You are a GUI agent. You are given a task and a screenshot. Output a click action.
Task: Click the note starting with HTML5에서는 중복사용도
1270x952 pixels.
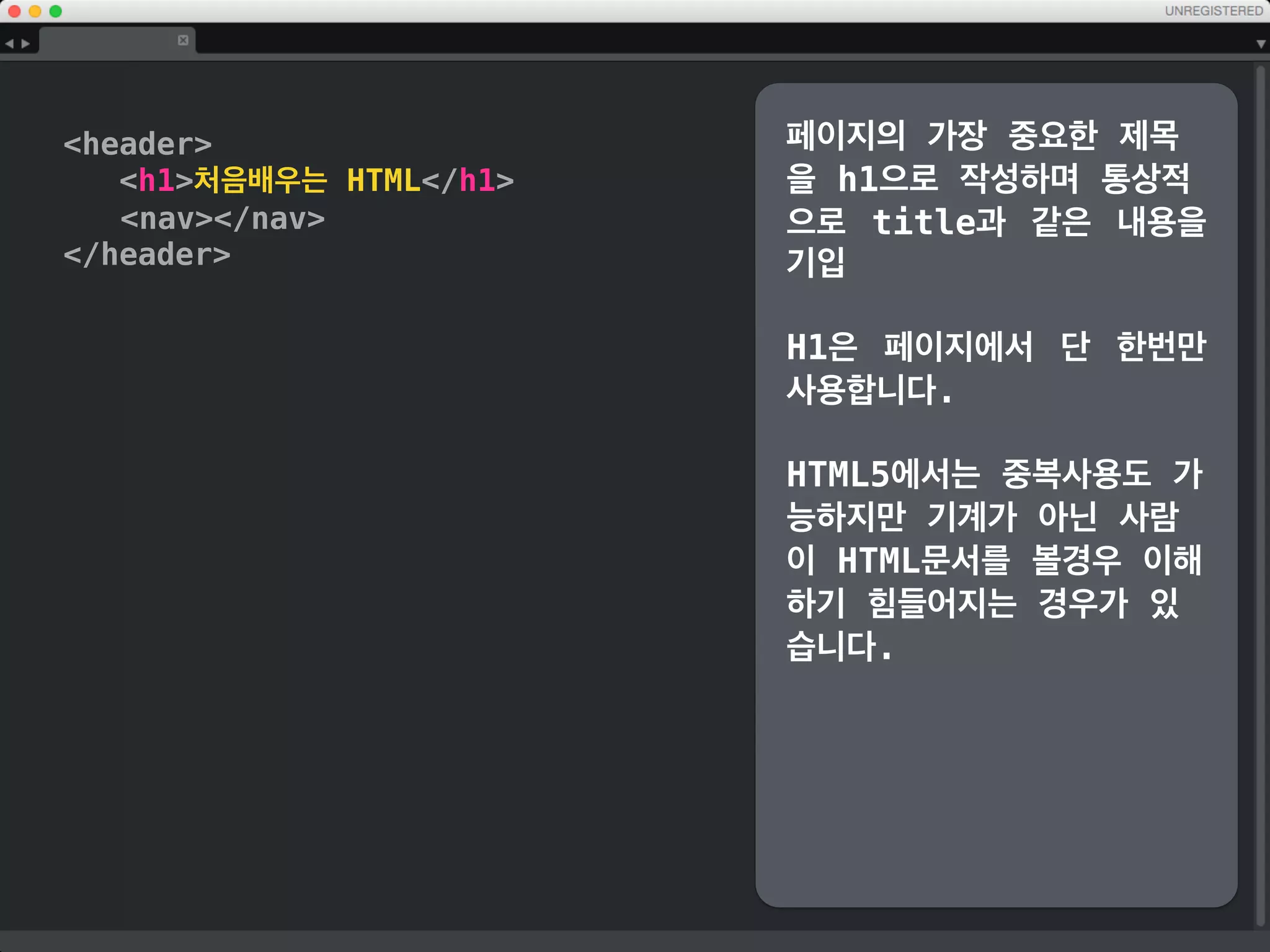tap(995, 560)
